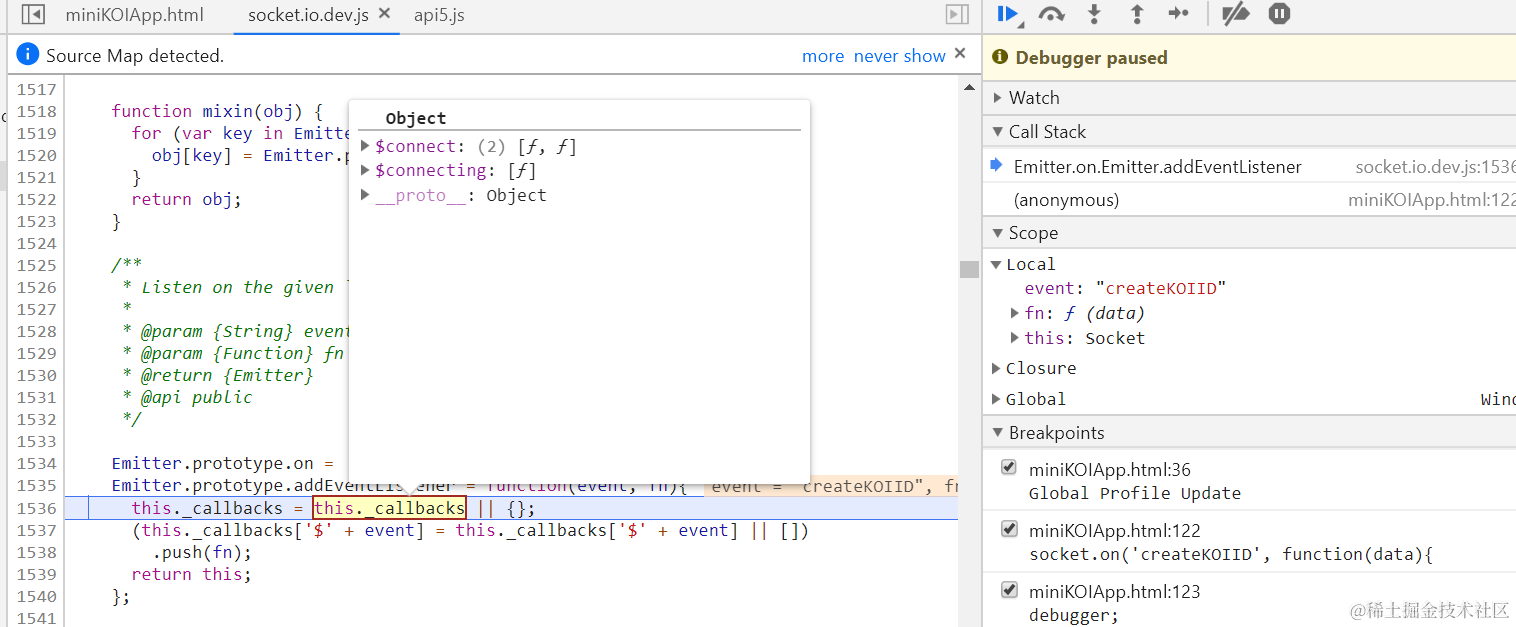Toggle pause on exceptions

tap(1279, 14)
